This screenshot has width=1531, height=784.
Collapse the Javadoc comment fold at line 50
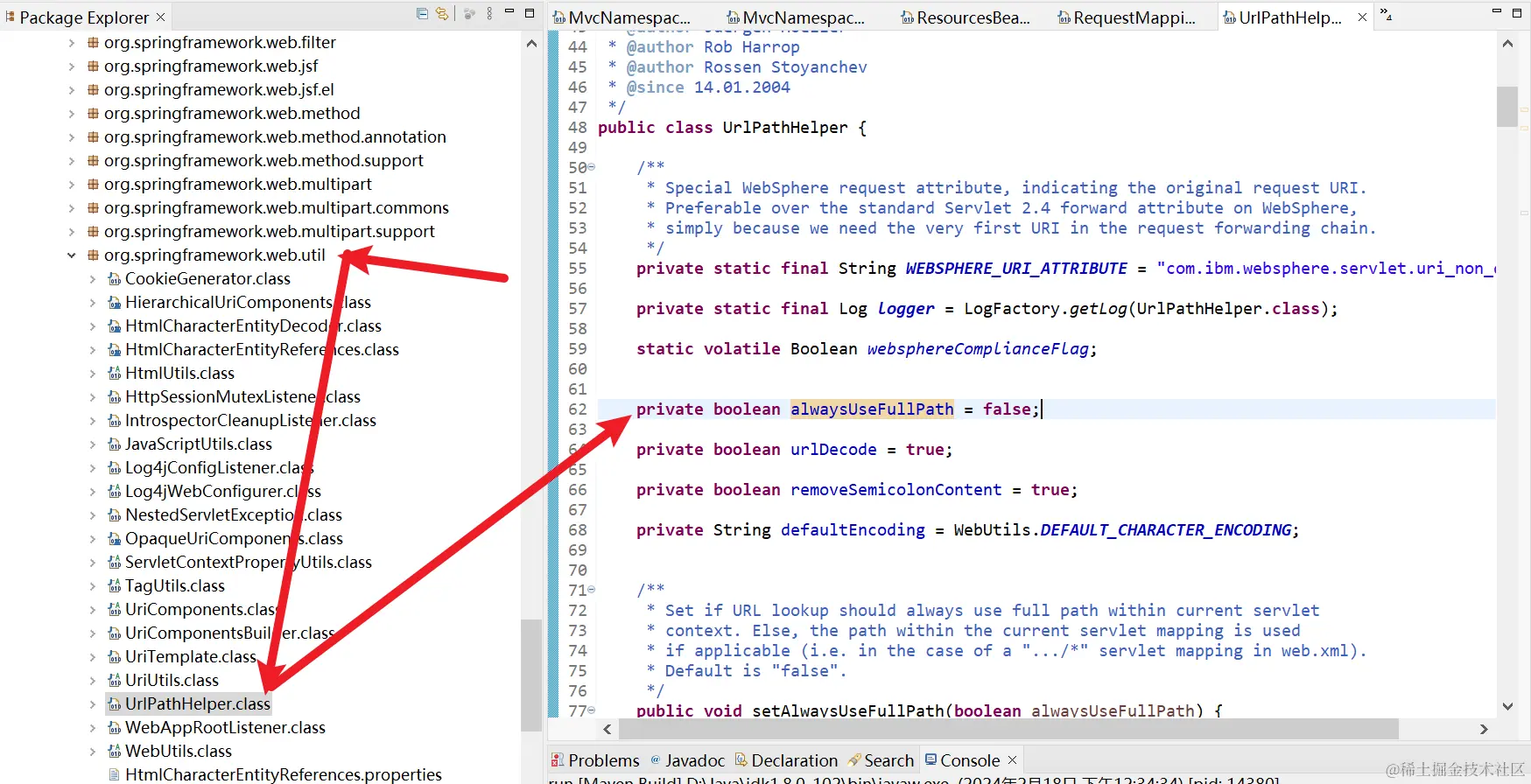click(x=592, y=167)
